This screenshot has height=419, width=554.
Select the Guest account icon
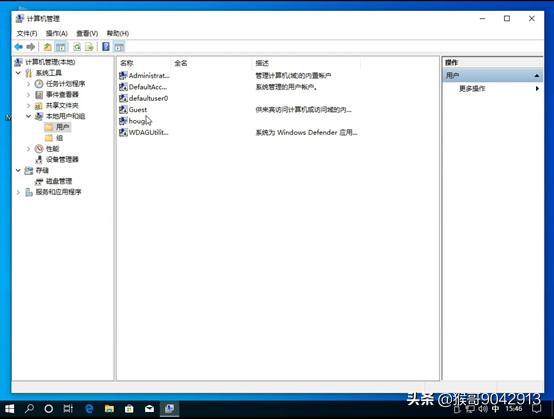(x=123, y=110)
